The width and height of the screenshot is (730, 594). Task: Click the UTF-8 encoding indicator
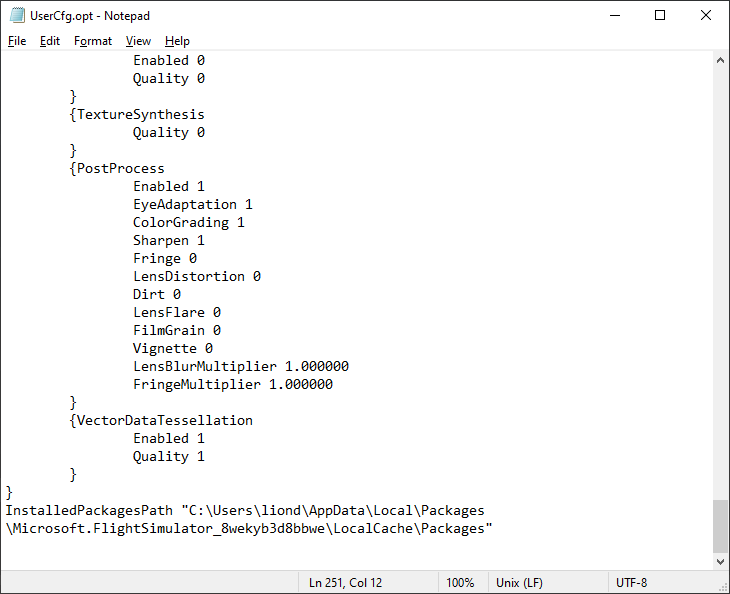click(x=632, y=583)
